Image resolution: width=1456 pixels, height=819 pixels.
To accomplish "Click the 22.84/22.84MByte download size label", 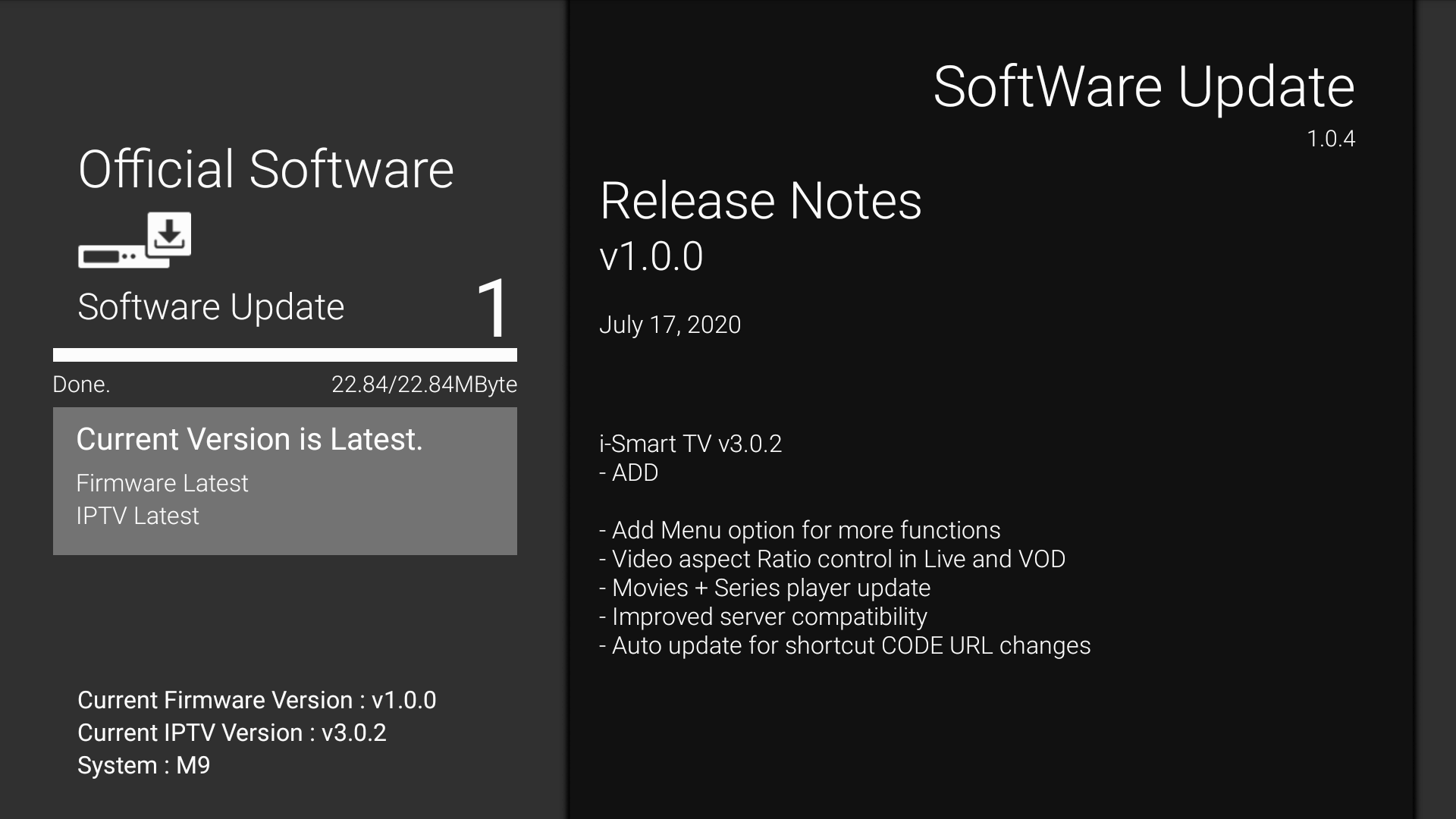I will (x=424, y=384).
